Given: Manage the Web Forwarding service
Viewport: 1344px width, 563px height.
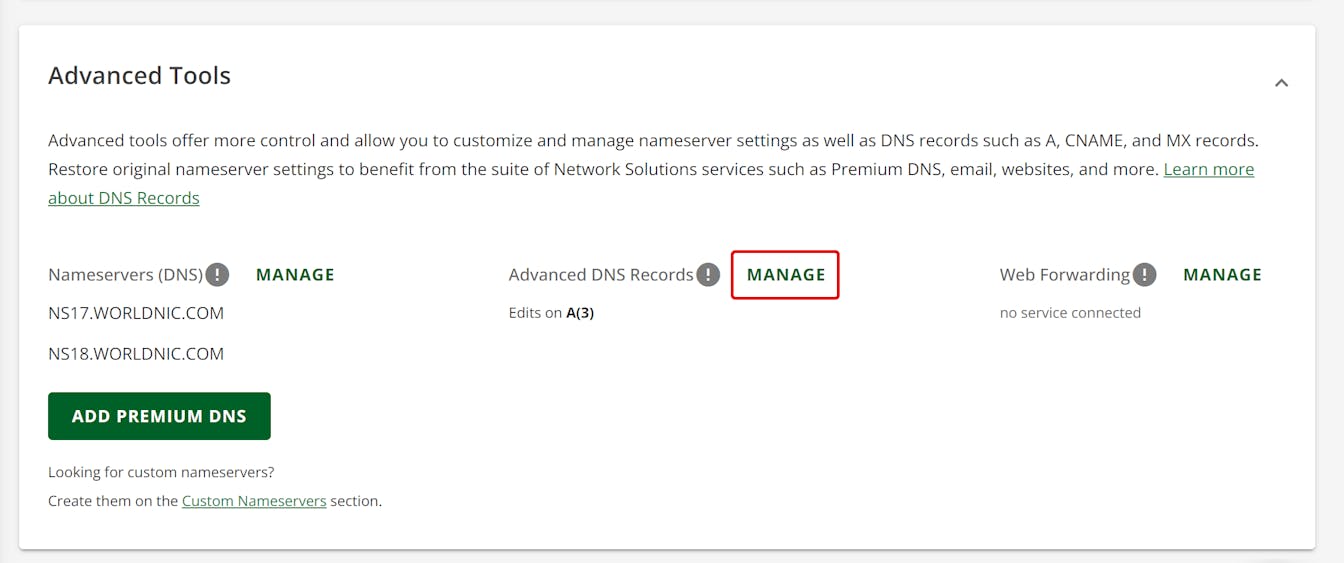Looking at the screenshot, I should tap(1222, 274).
